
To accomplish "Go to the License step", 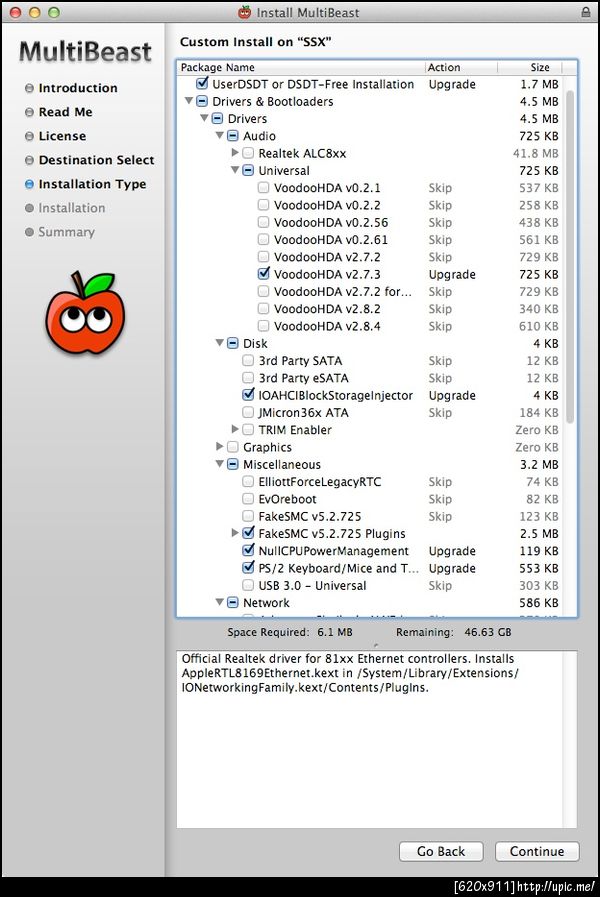I will point(62,136).
